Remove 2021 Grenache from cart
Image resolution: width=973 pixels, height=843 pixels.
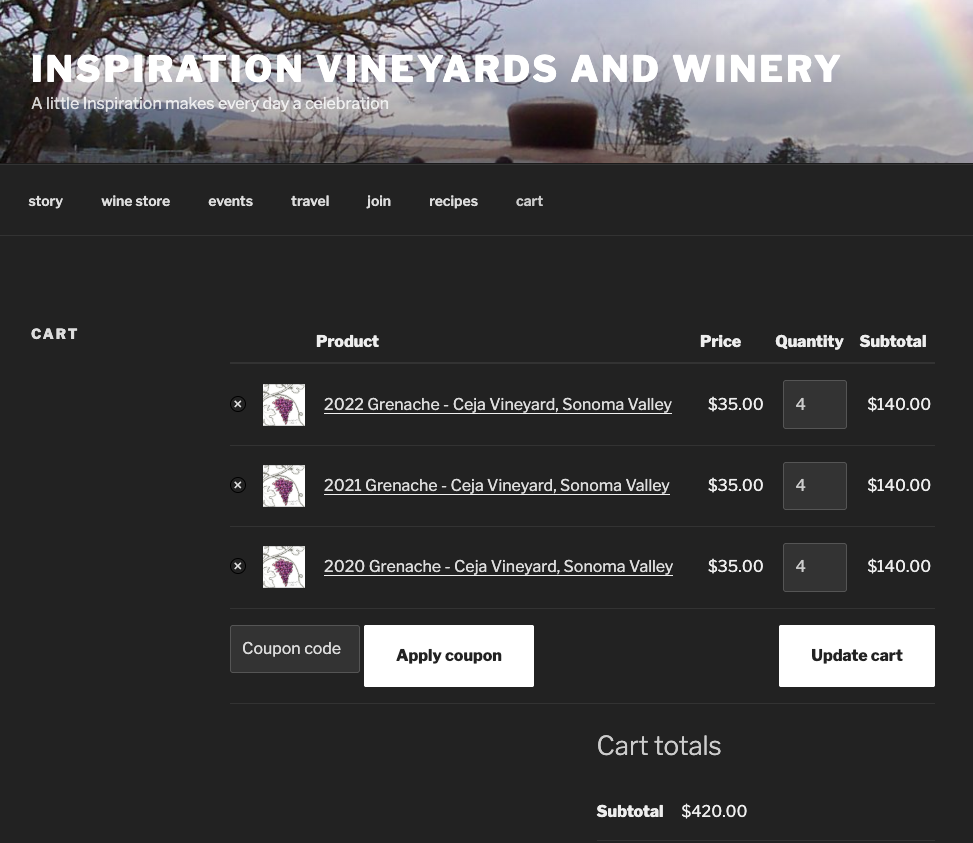point(238,485)
